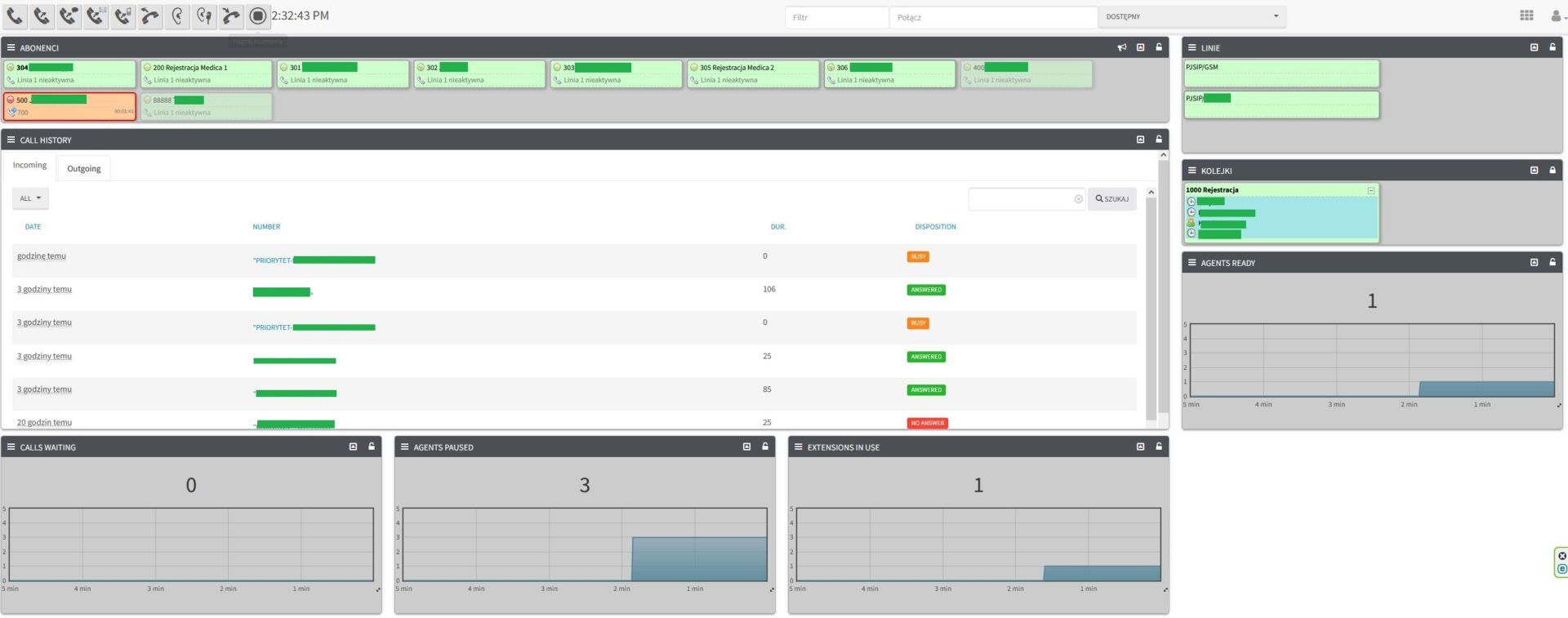Select the busy extension 500 tile
The width and height of the screenshot is (1568, 618).
pos(69,106)
